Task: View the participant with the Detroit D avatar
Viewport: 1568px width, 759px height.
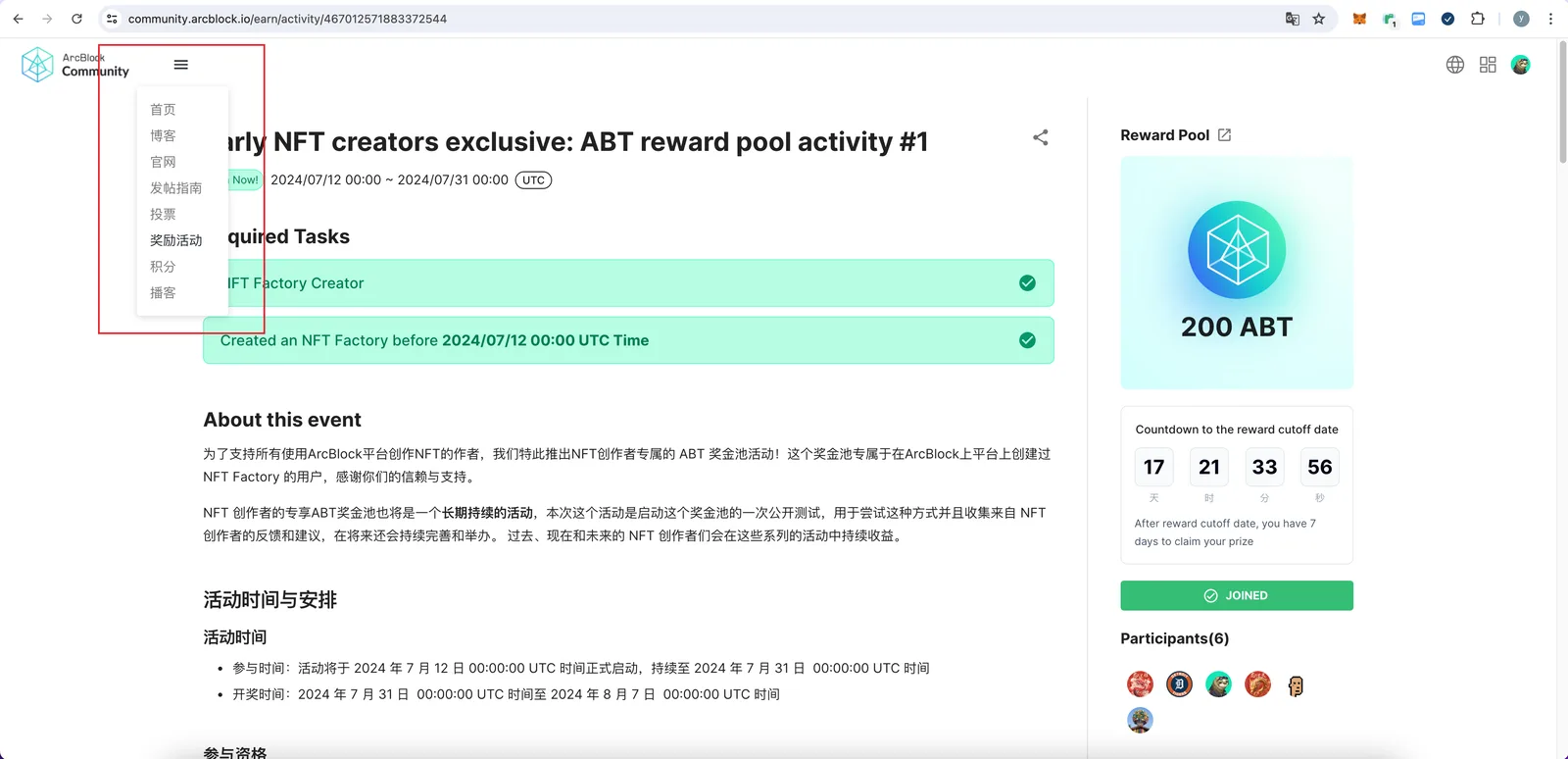Action: click(x=1179, y=684)
